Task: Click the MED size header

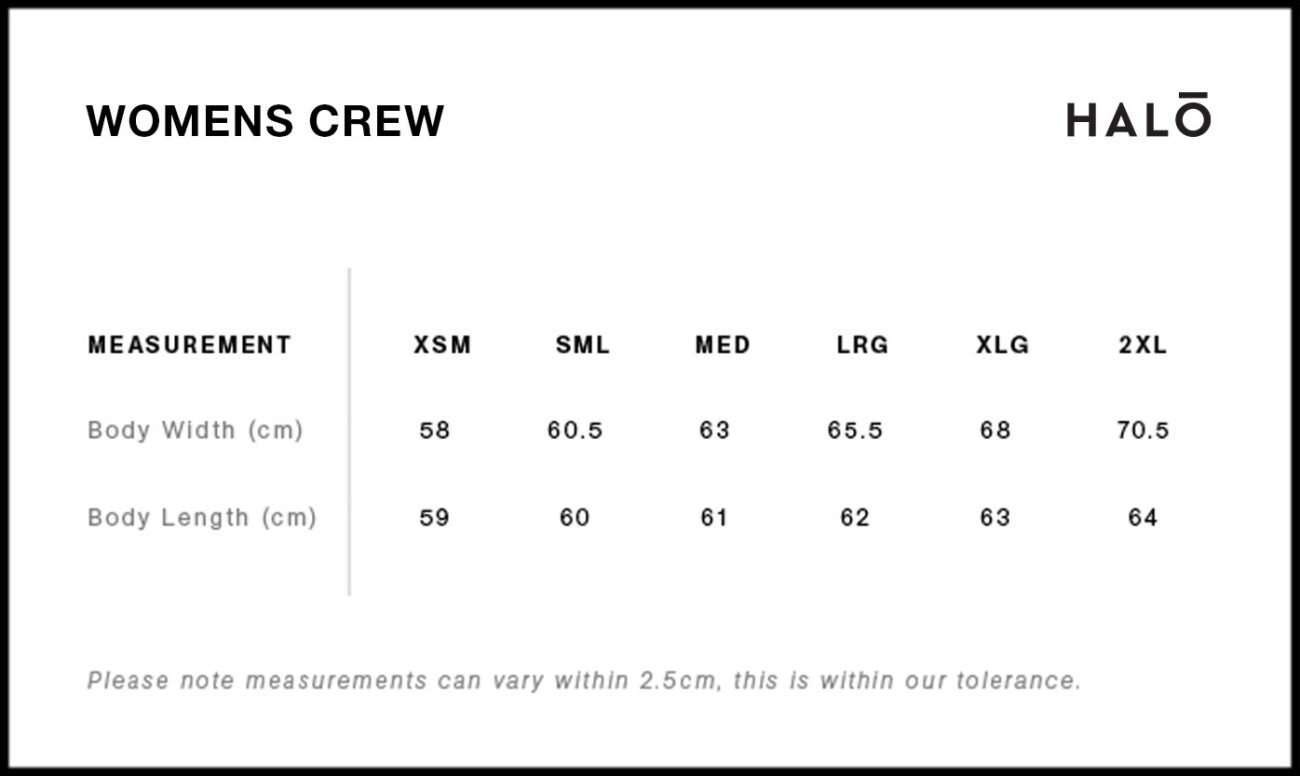Action: 722,345
